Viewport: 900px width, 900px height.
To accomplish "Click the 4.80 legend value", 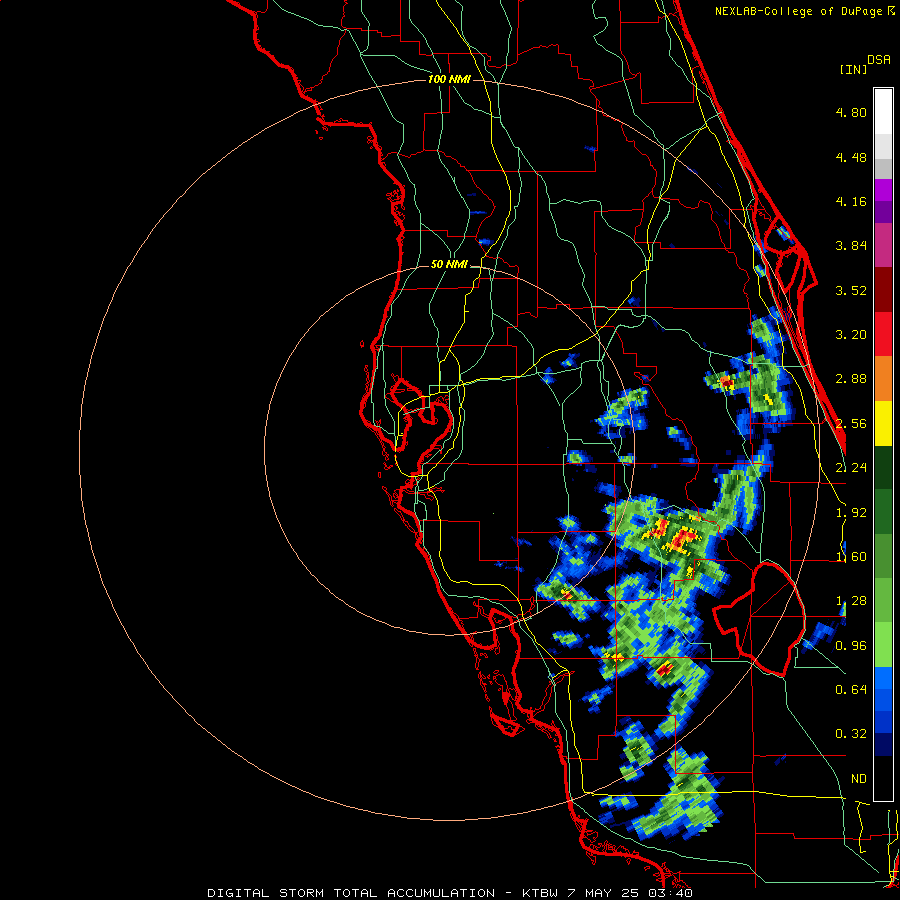I will click(851, 112).
